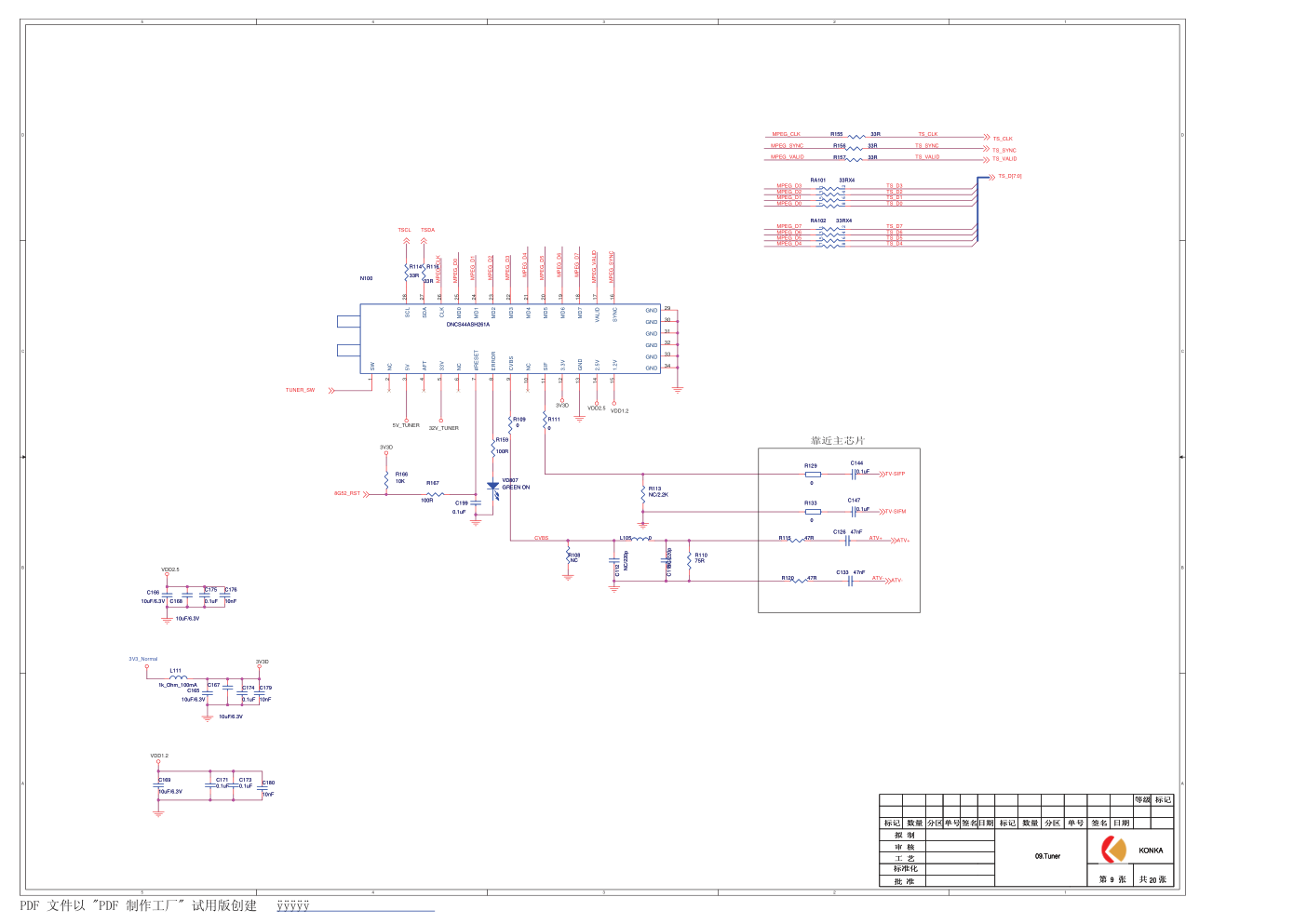Click the PDF footer creation notice text

pos(139,905)
